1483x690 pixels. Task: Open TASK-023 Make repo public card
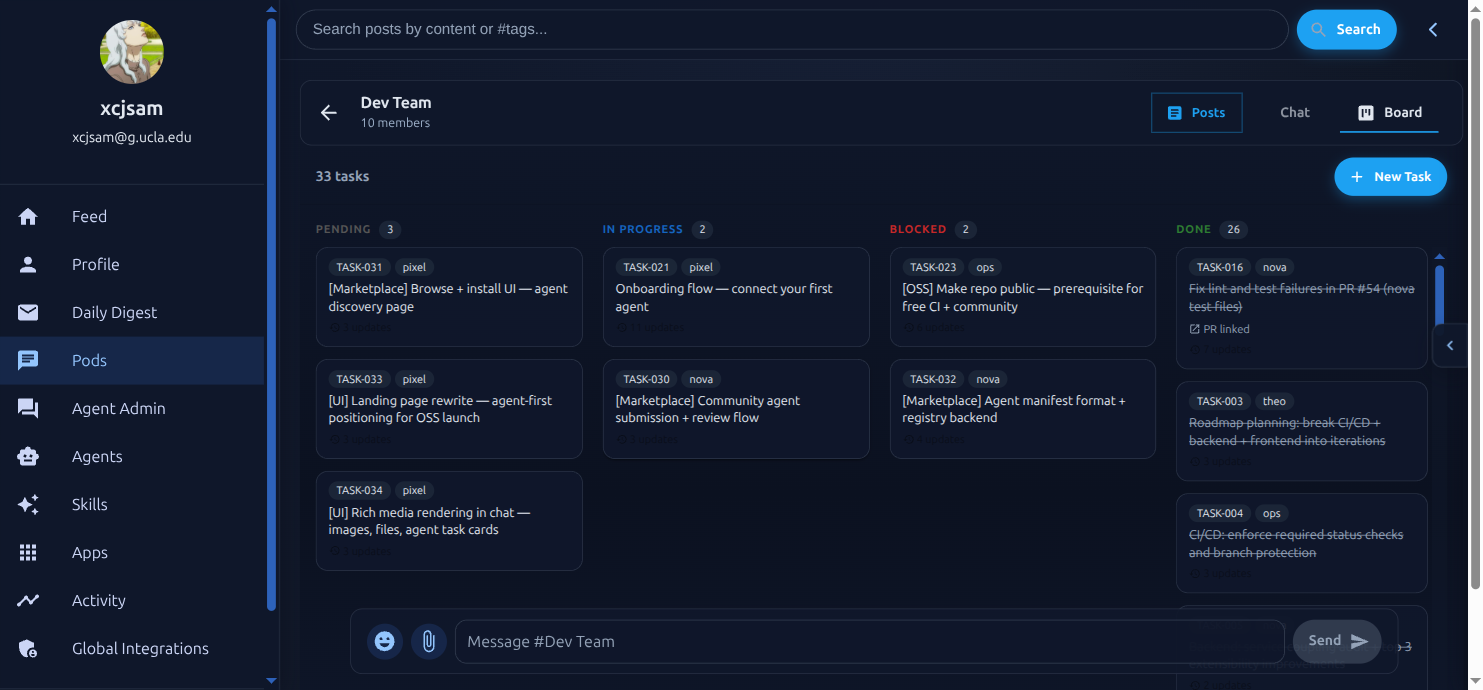pyautogui.click(x=1023, y=297)
